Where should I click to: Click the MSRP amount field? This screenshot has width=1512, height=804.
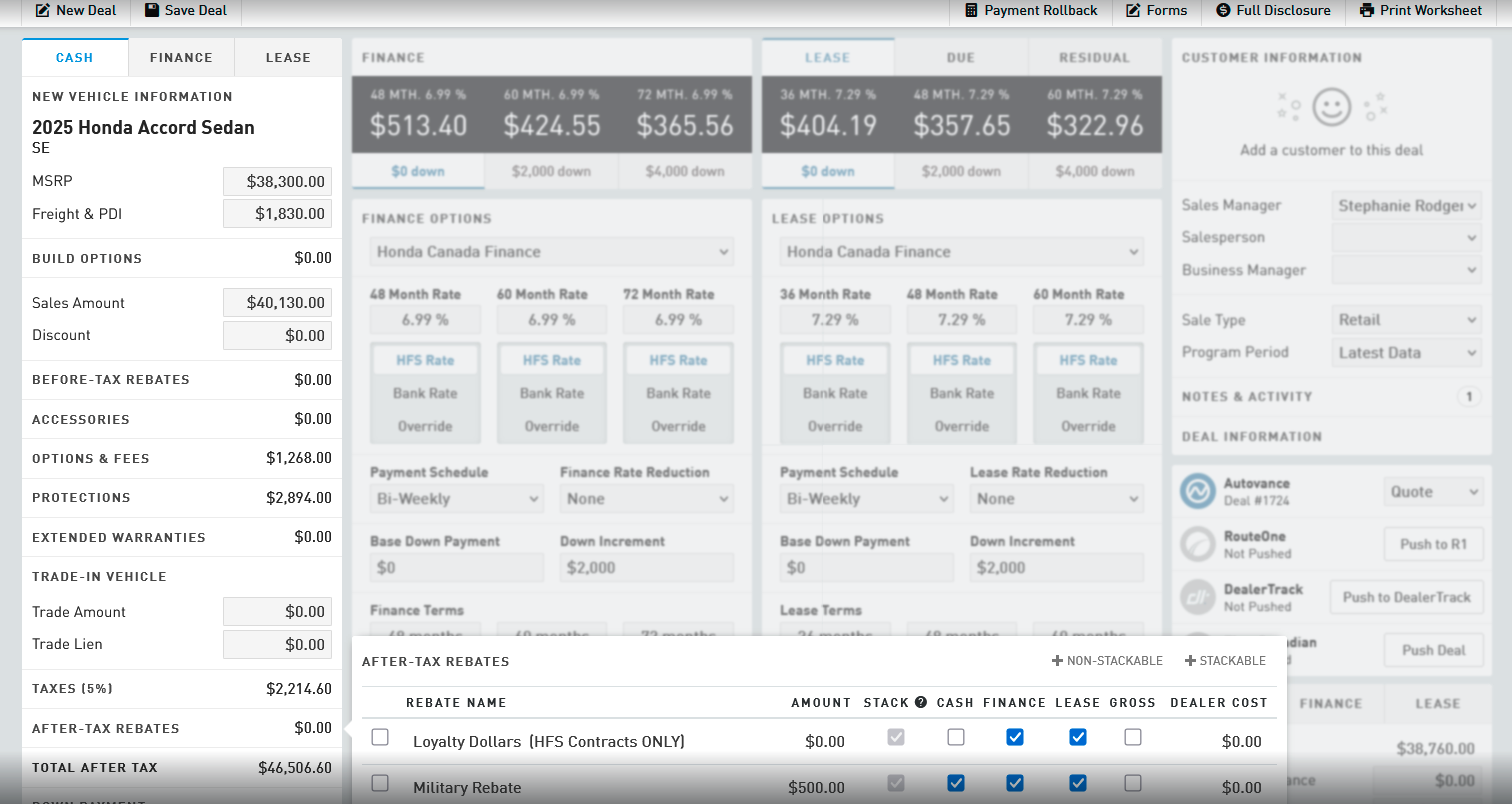click(277, 182)
